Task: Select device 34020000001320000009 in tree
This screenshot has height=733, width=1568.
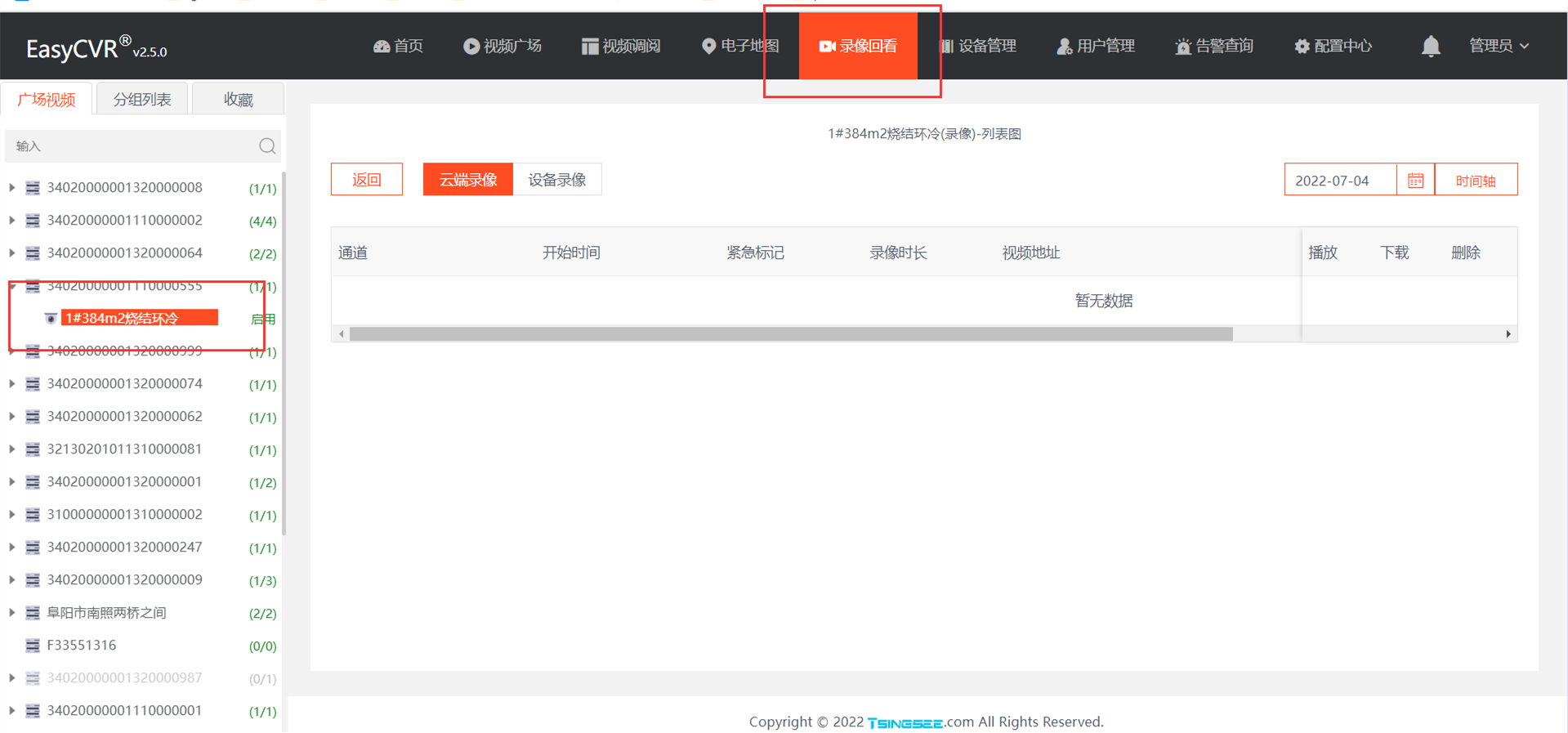Action: [124, 580]
